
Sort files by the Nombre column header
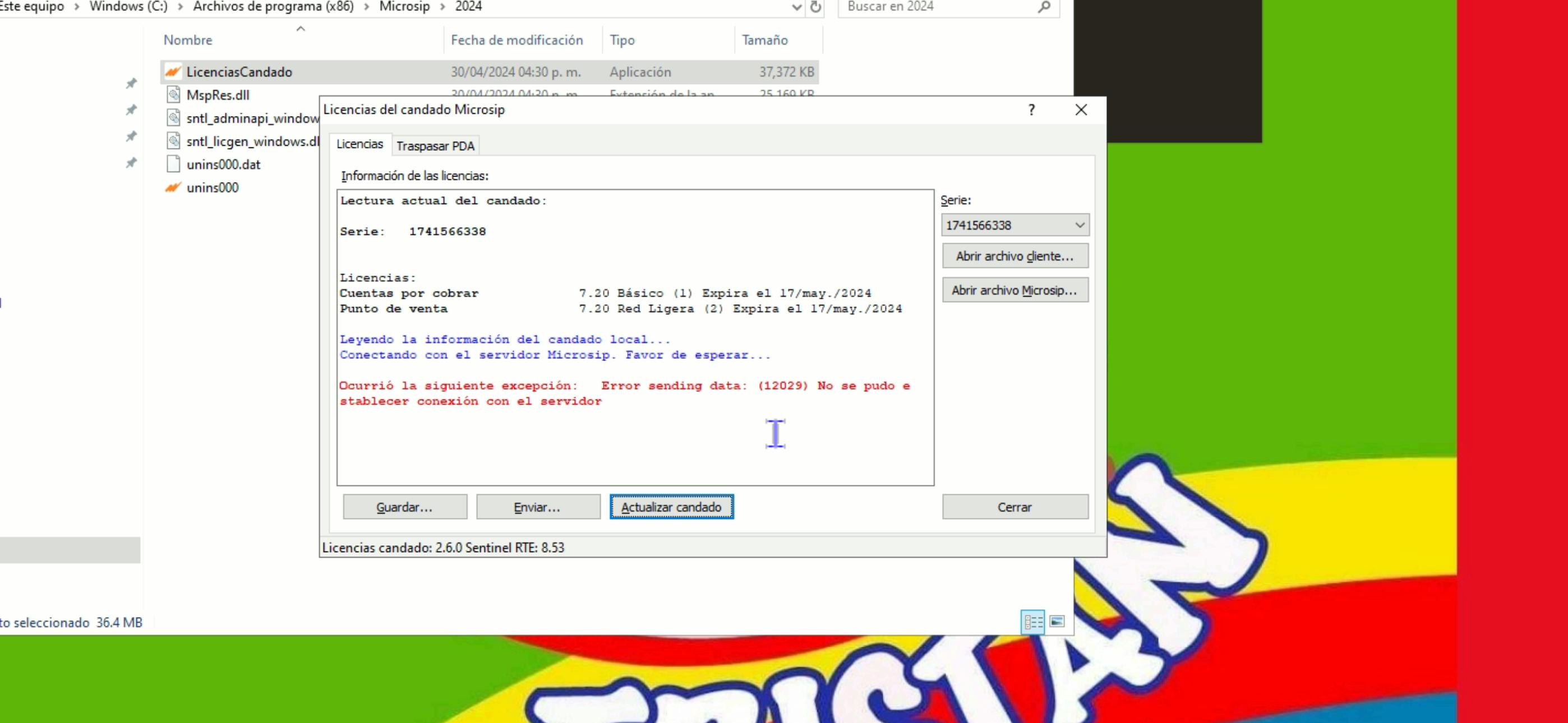[188, 40]
